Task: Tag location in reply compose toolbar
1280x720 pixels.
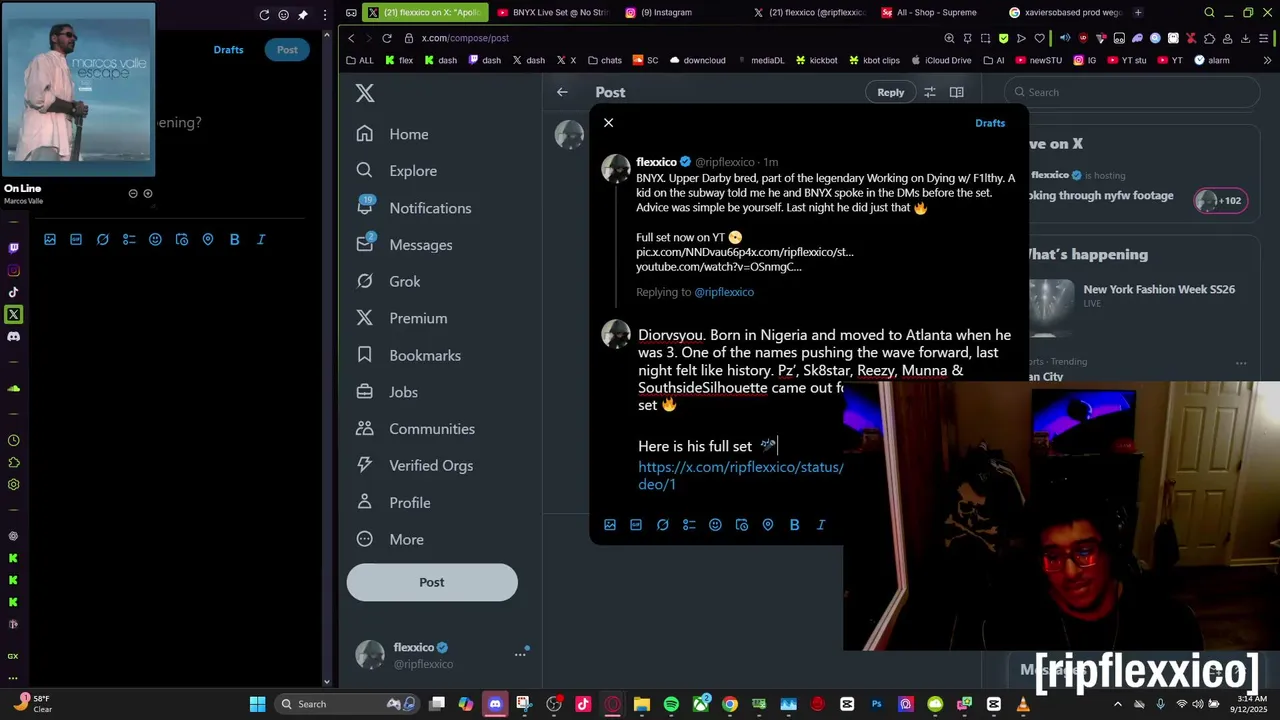Action: 768,525
